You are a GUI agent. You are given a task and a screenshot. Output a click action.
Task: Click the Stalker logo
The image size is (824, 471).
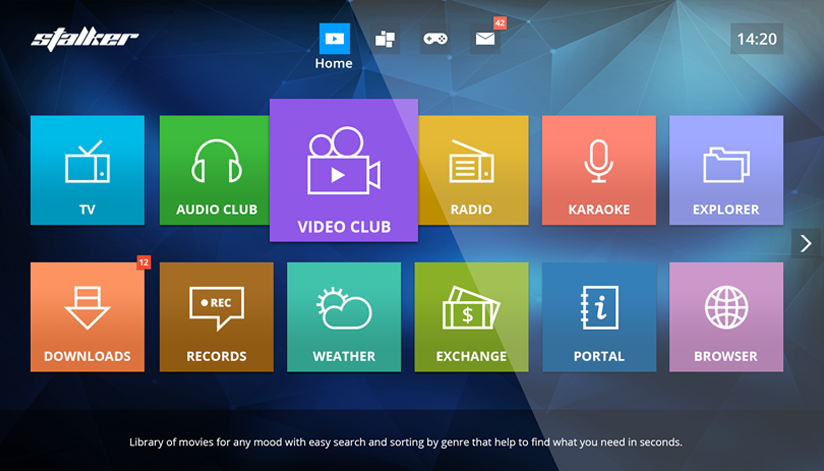[85, 39]
